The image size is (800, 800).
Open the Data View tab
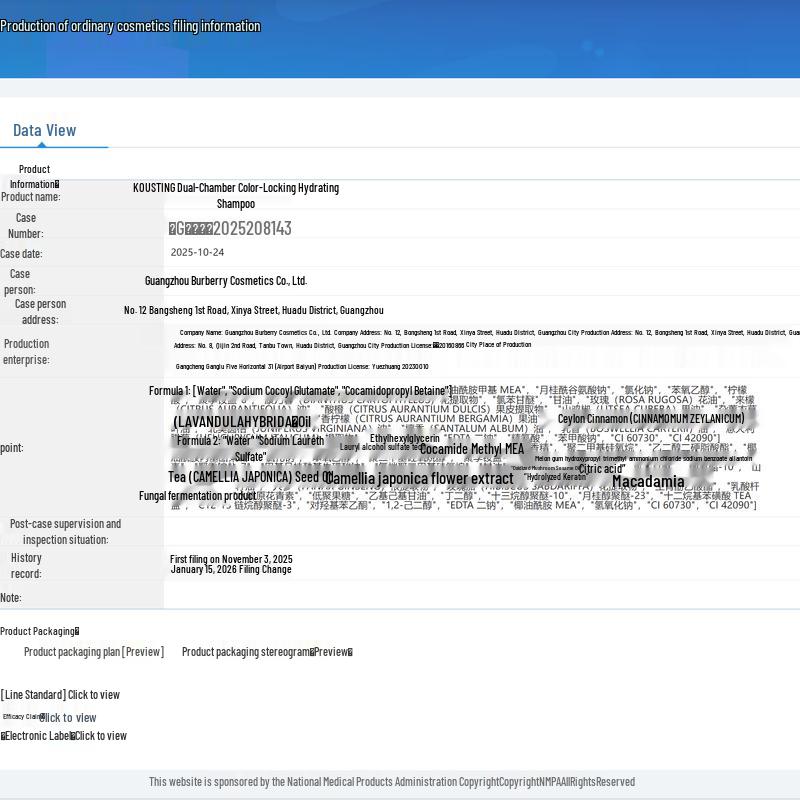pyautogui.click(x=44, y=131)
